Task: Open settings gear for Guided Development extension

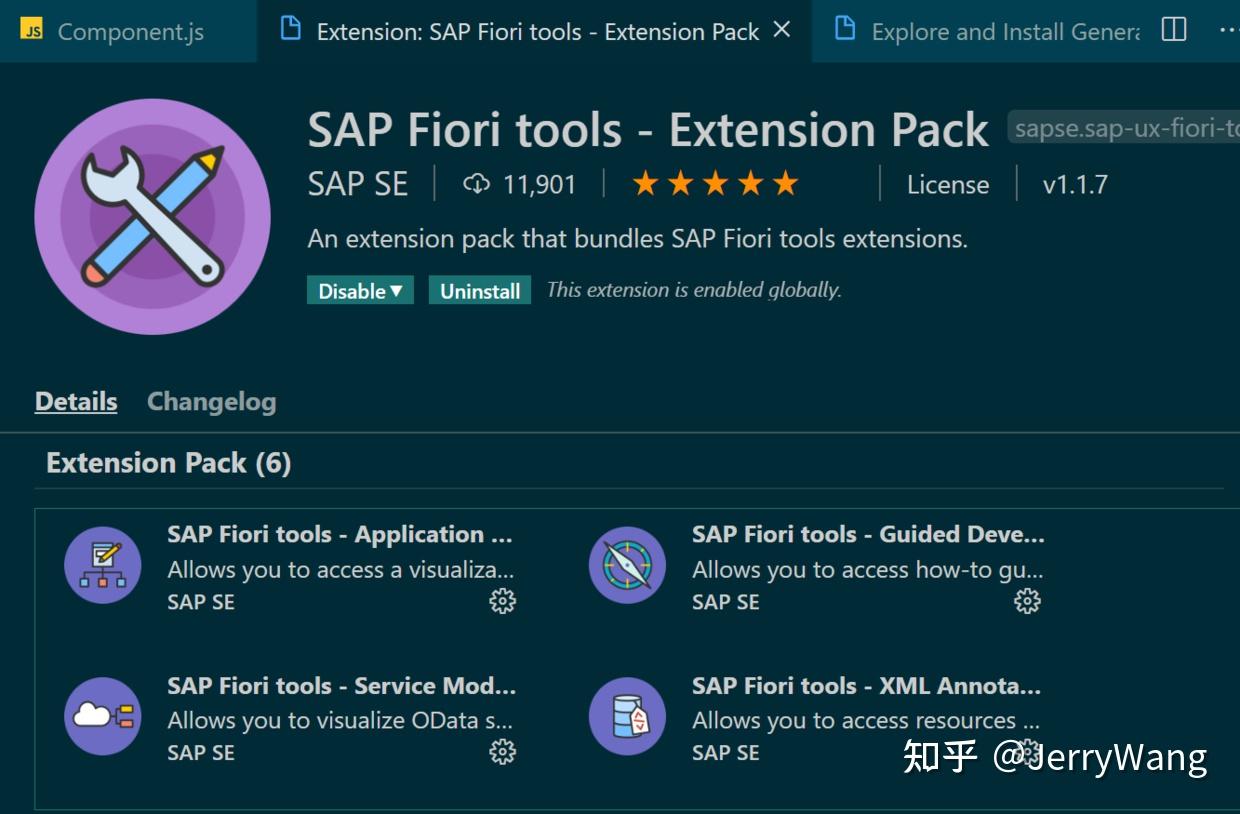Action: click(x=1028, y=601)
